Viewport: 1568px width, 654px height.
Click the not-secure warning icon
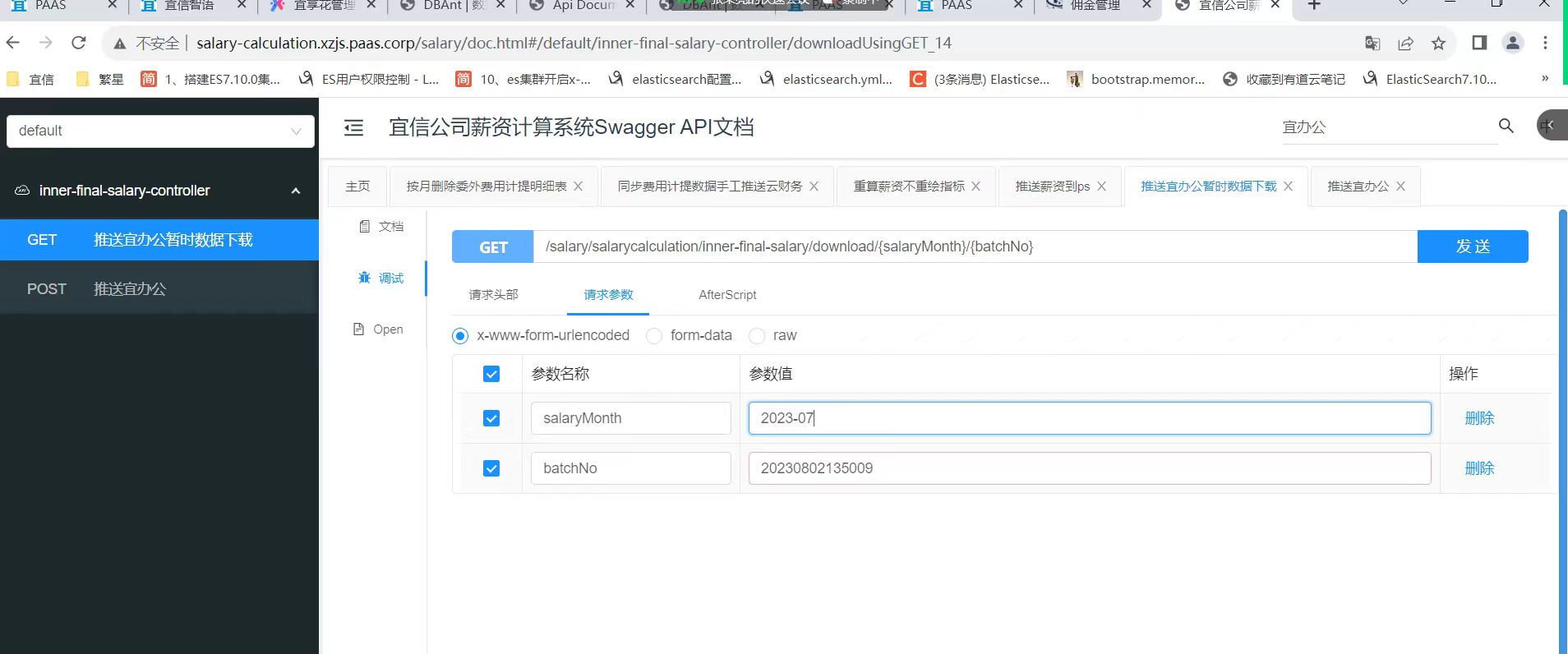tap(120, 44)
